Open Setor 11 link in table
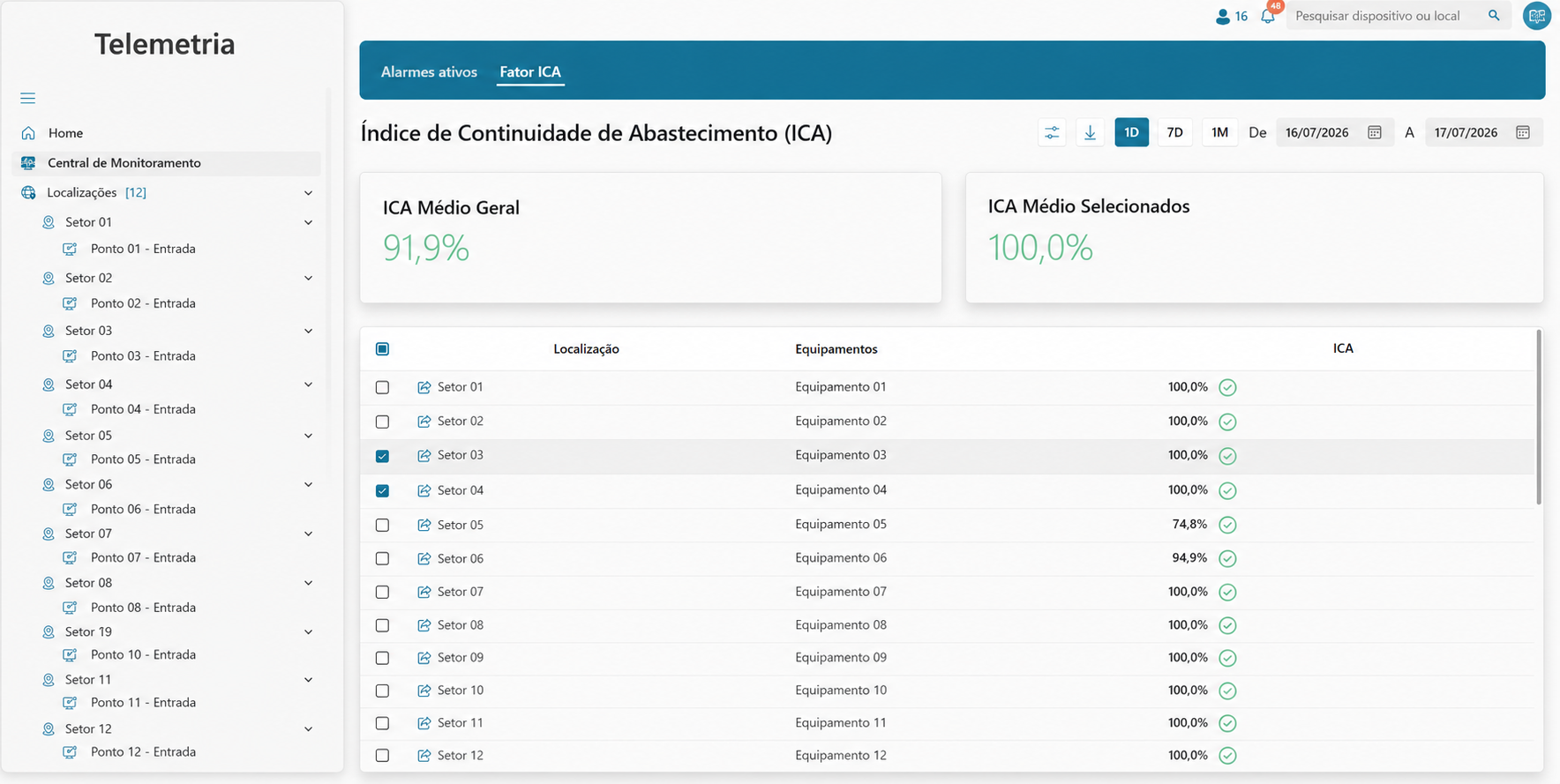This screenshot has height=784, width=1560. click(461, 723)
